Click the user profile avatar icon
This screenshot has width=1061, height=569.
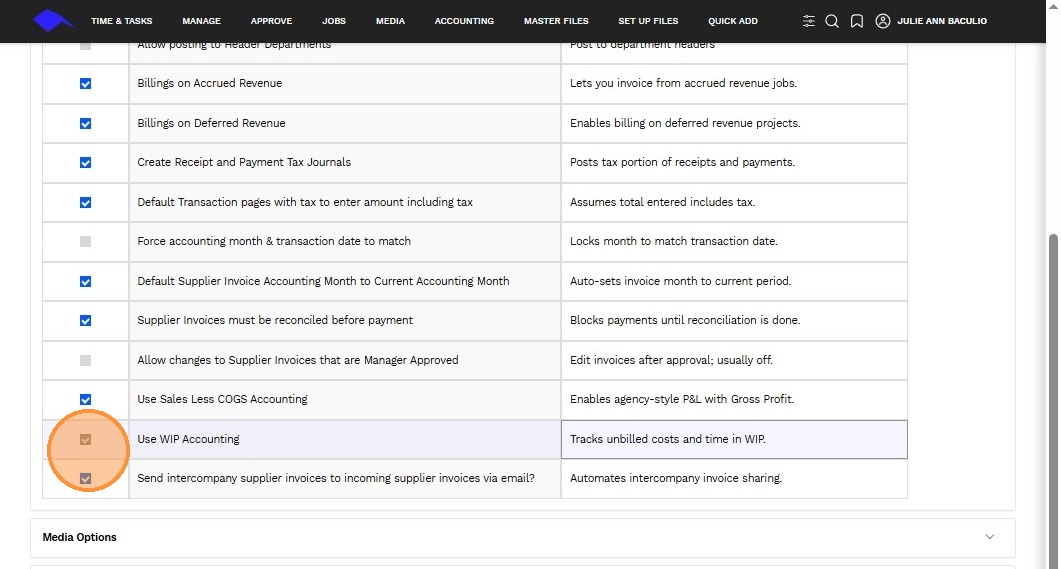click(883, 21)
